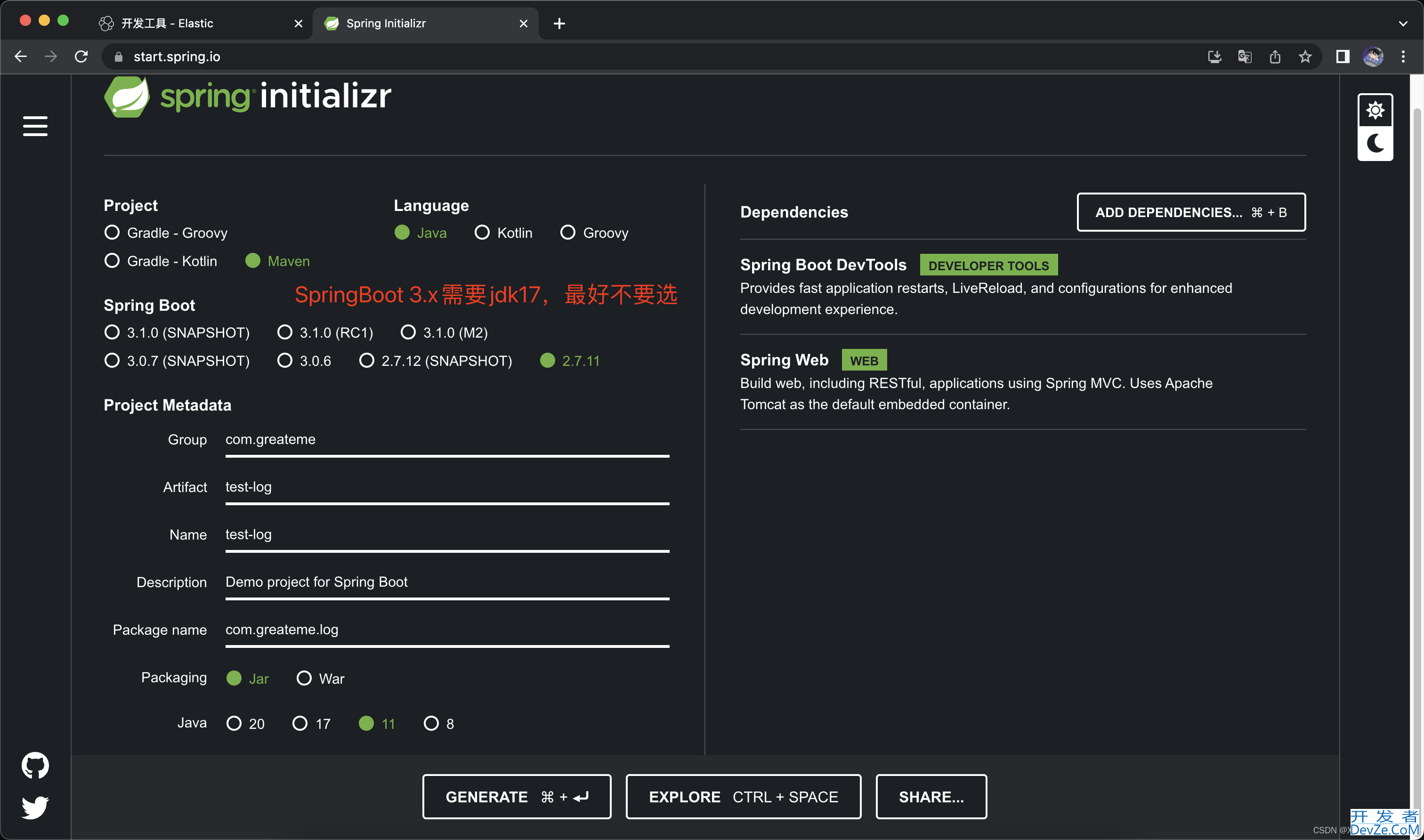
Task: Click the Artifact input field
Action: [x=447, y=488]
